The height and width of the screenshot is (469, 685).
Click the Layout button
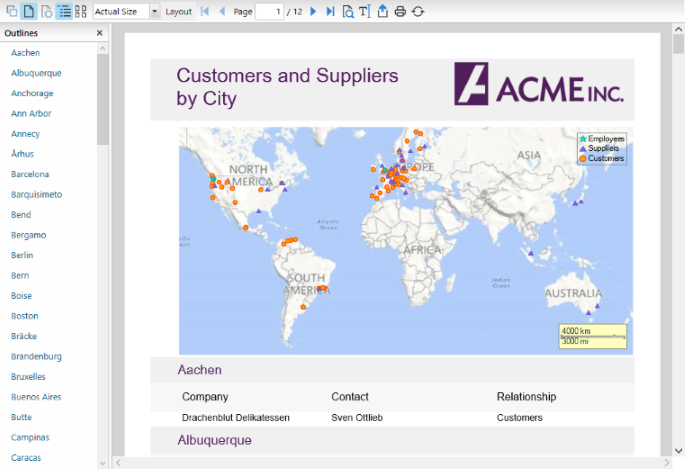(179, 11)
